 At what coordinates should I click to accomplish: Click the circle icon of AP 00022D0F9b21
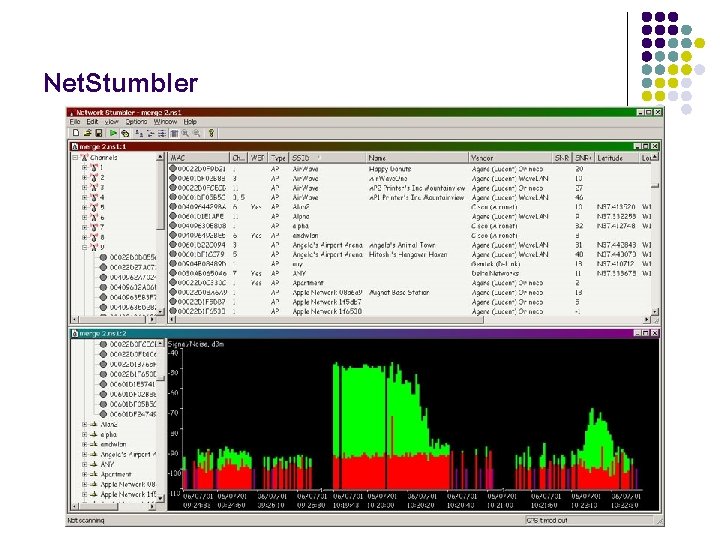[173, 169]
